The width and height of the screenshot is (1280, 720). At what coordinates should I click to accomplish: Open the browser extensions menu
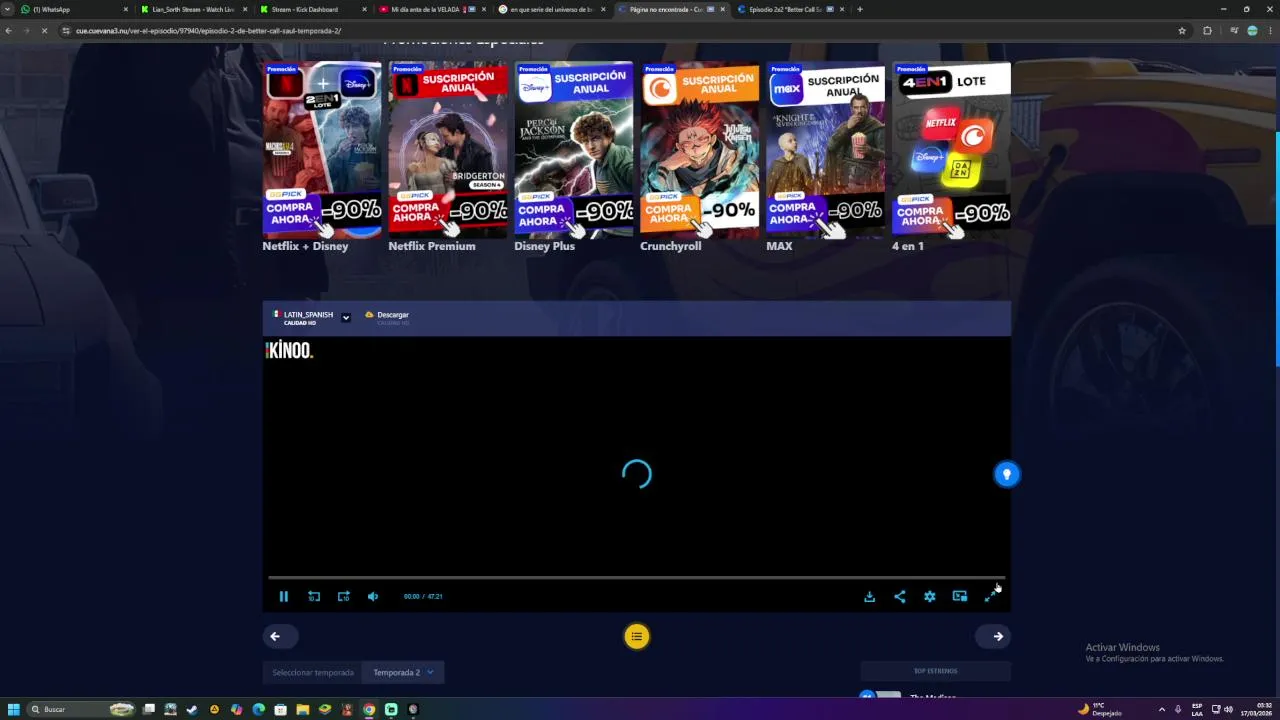[x=1207, y=31]
